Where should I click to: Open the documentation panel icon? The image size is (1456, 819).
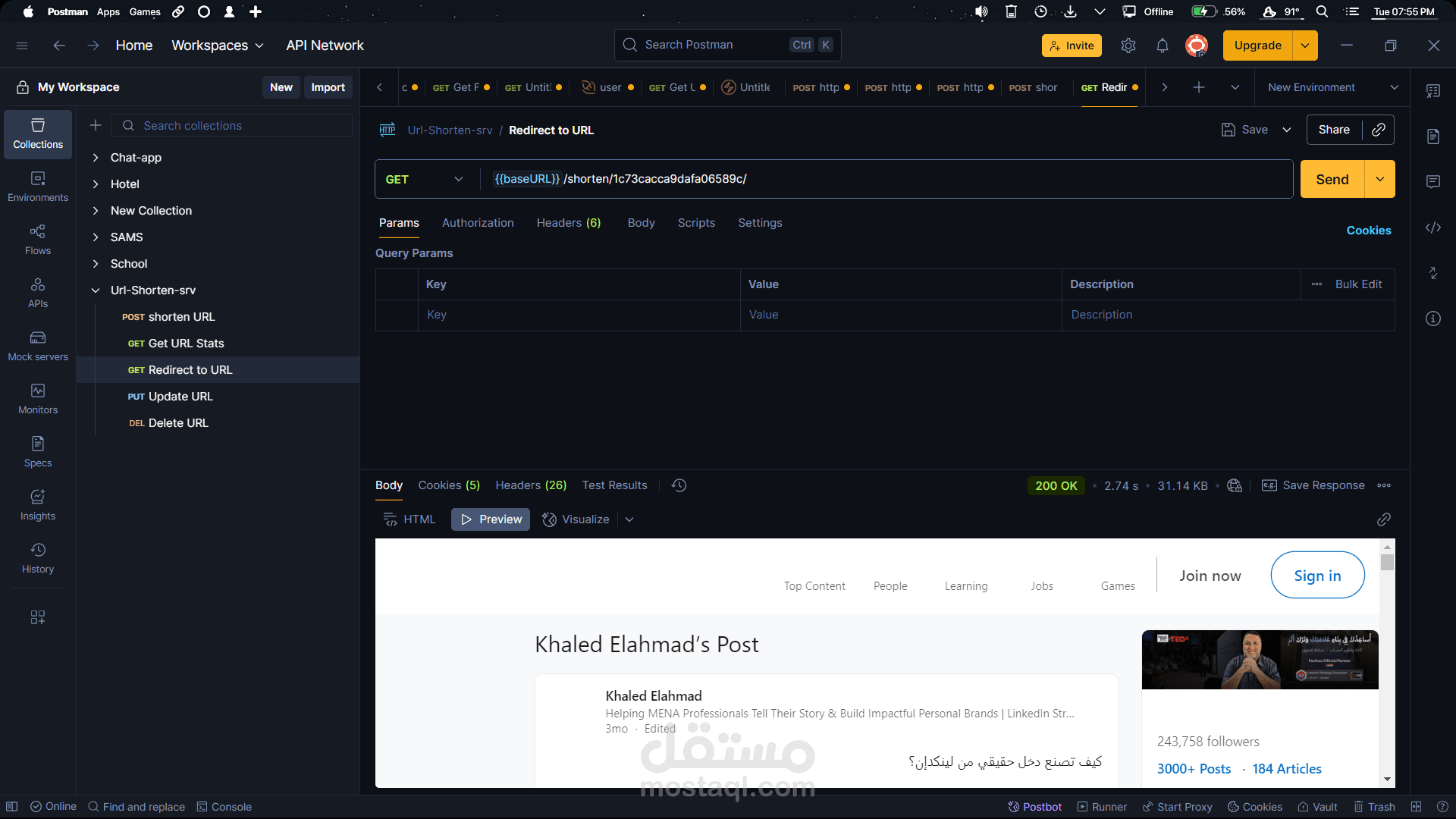point(1433,136)
